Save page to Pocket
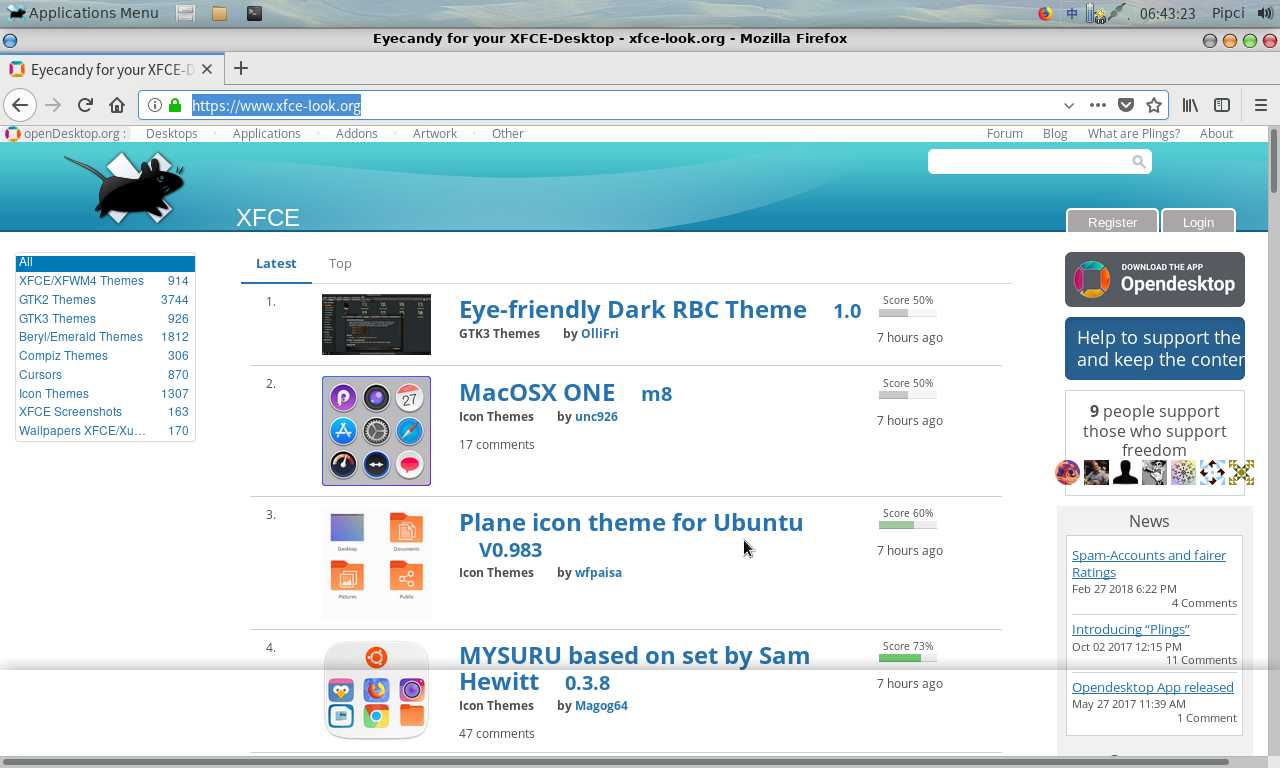This screenshot has height=768, width=1280. tap(1126, 105)
